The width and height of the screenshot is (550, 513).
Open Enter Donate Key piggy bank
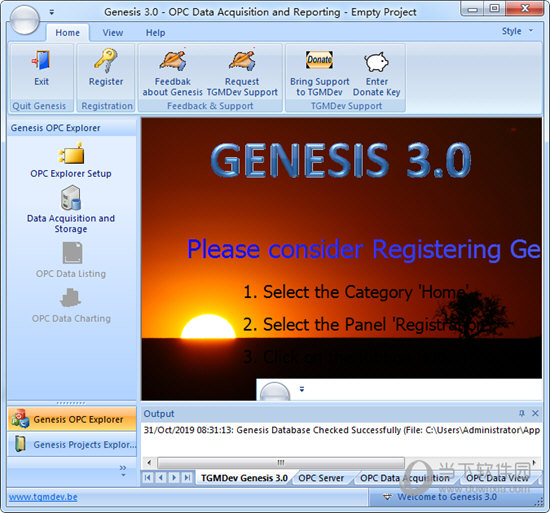[376, 73]
